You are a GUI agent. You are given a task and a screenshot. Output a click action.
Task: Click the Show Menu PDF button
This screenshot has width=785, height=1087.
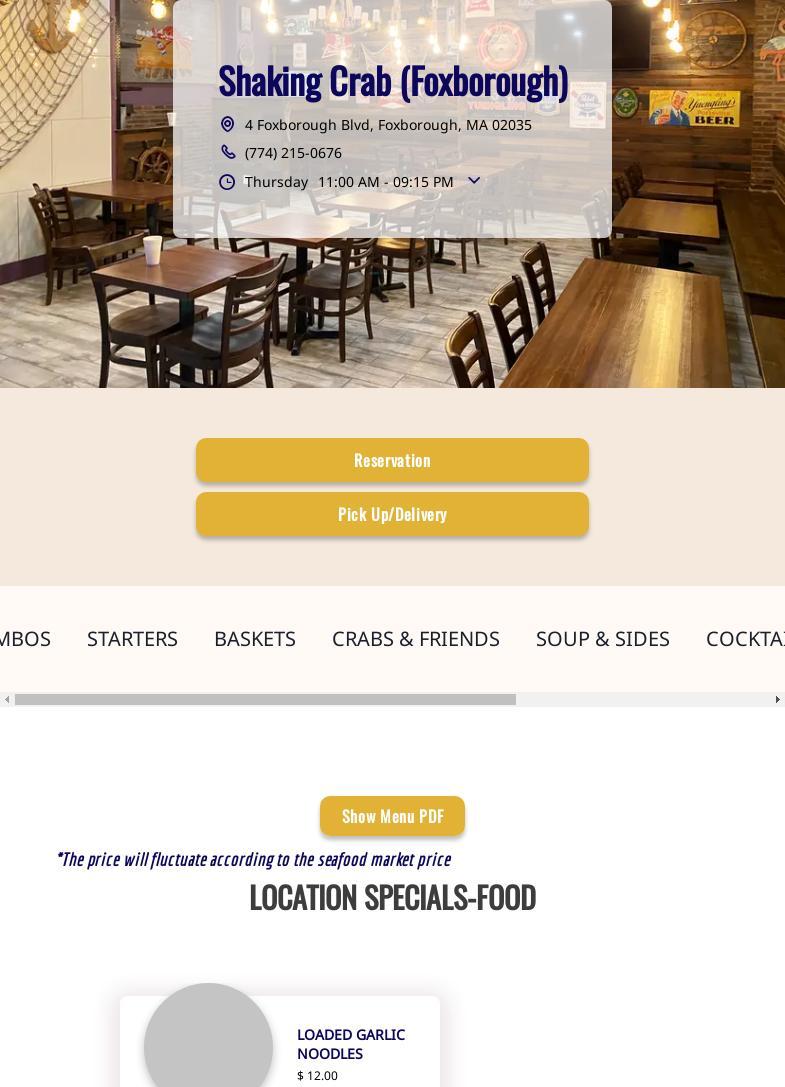392,816
